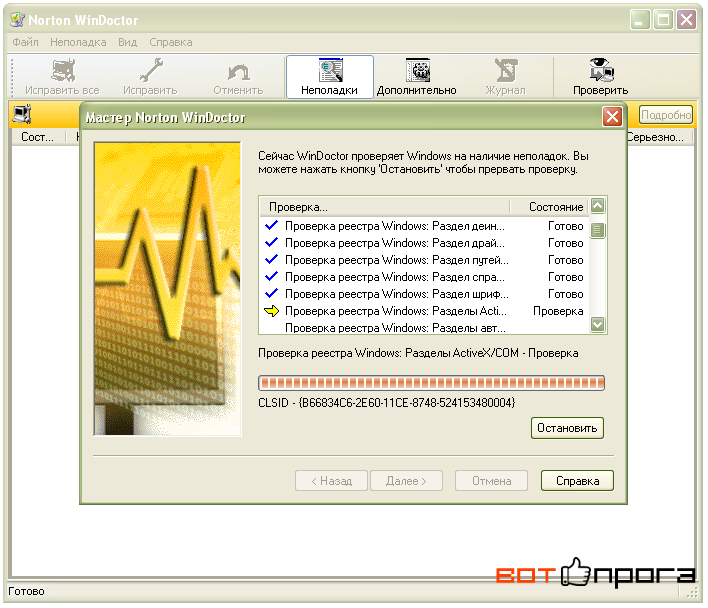Click the check list scrollbar thumb
Screen dimensions: 708x608
(597, 230)
